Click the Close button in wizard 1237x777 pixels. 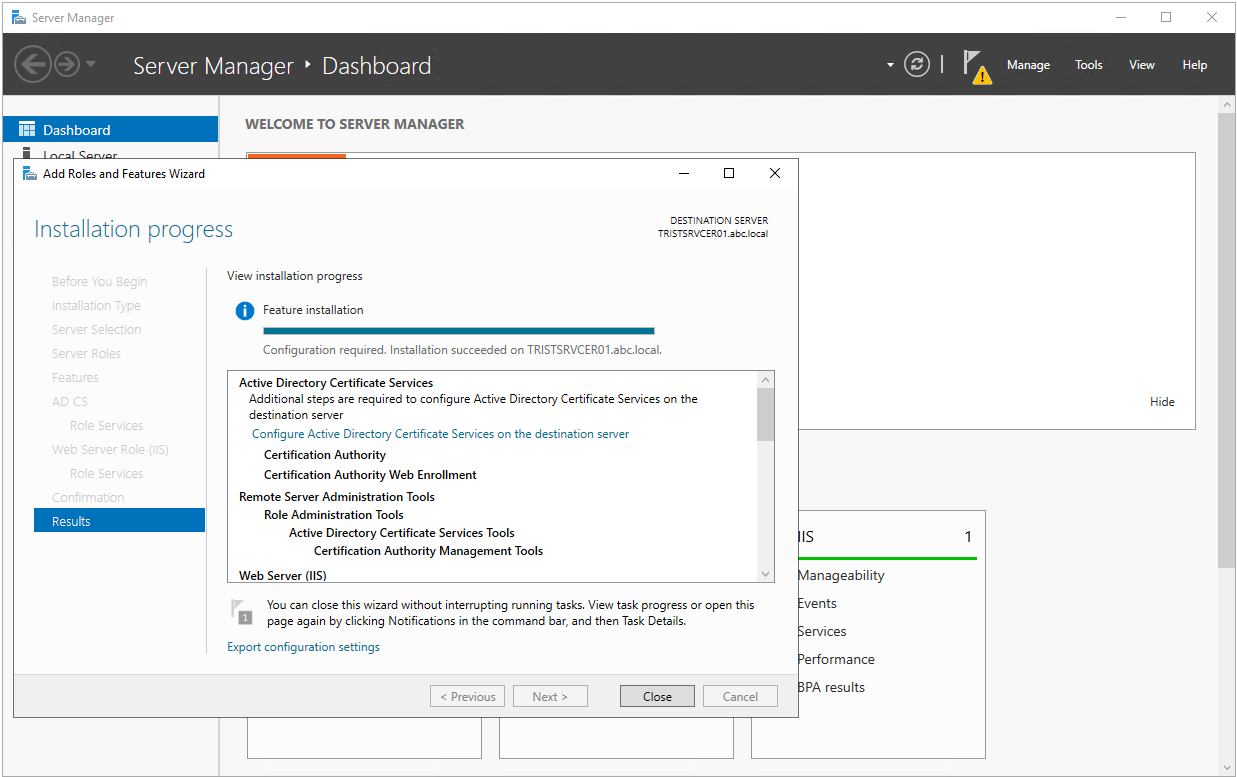pos(657,697)
